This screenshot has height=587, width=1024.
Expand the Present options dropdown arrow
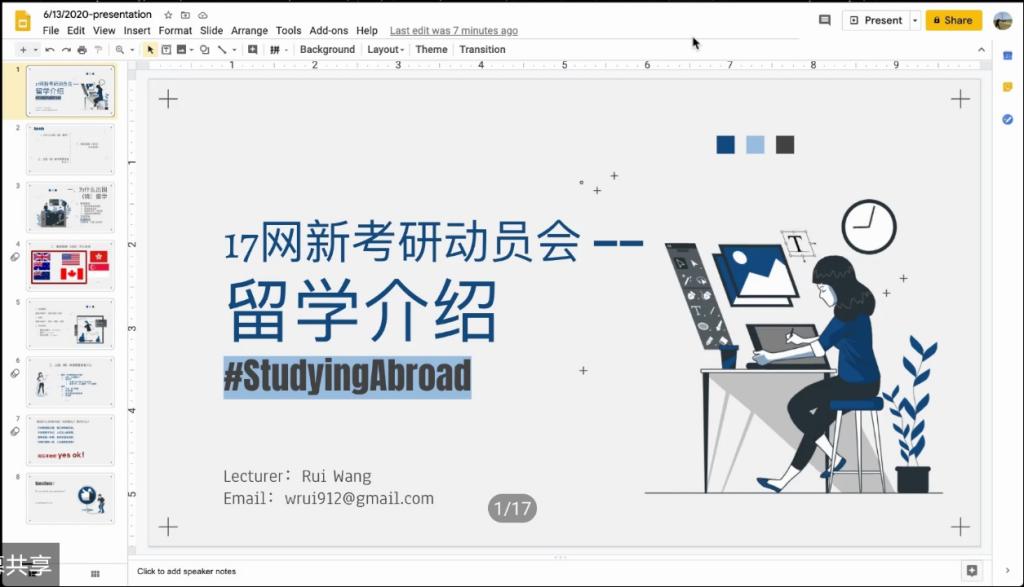(915, 20)
